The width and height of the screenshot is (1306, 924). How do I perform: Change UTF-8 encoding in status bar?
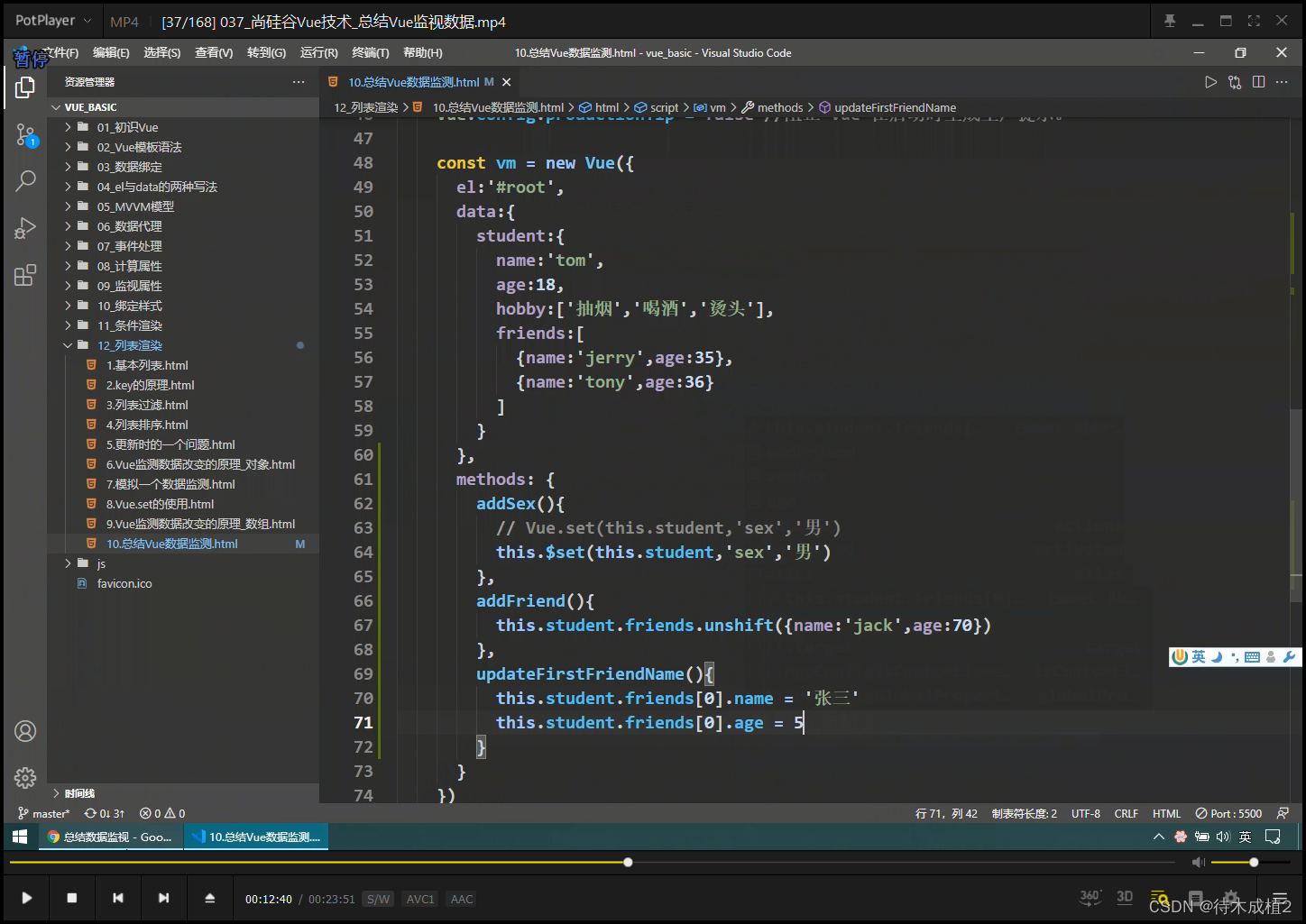point(1085,813)
